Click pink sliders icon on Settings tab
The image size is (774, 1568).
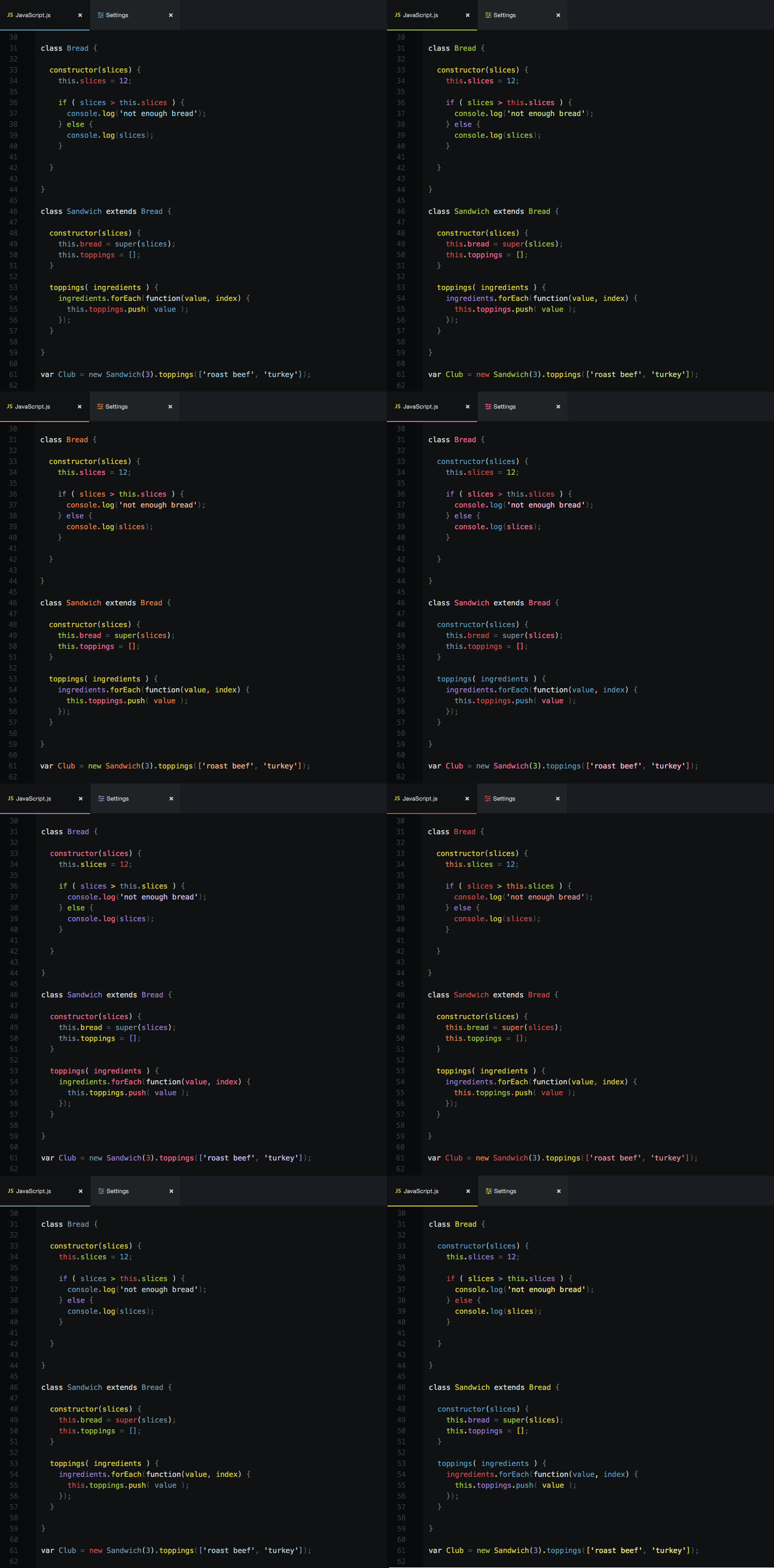tap(488, 406)
